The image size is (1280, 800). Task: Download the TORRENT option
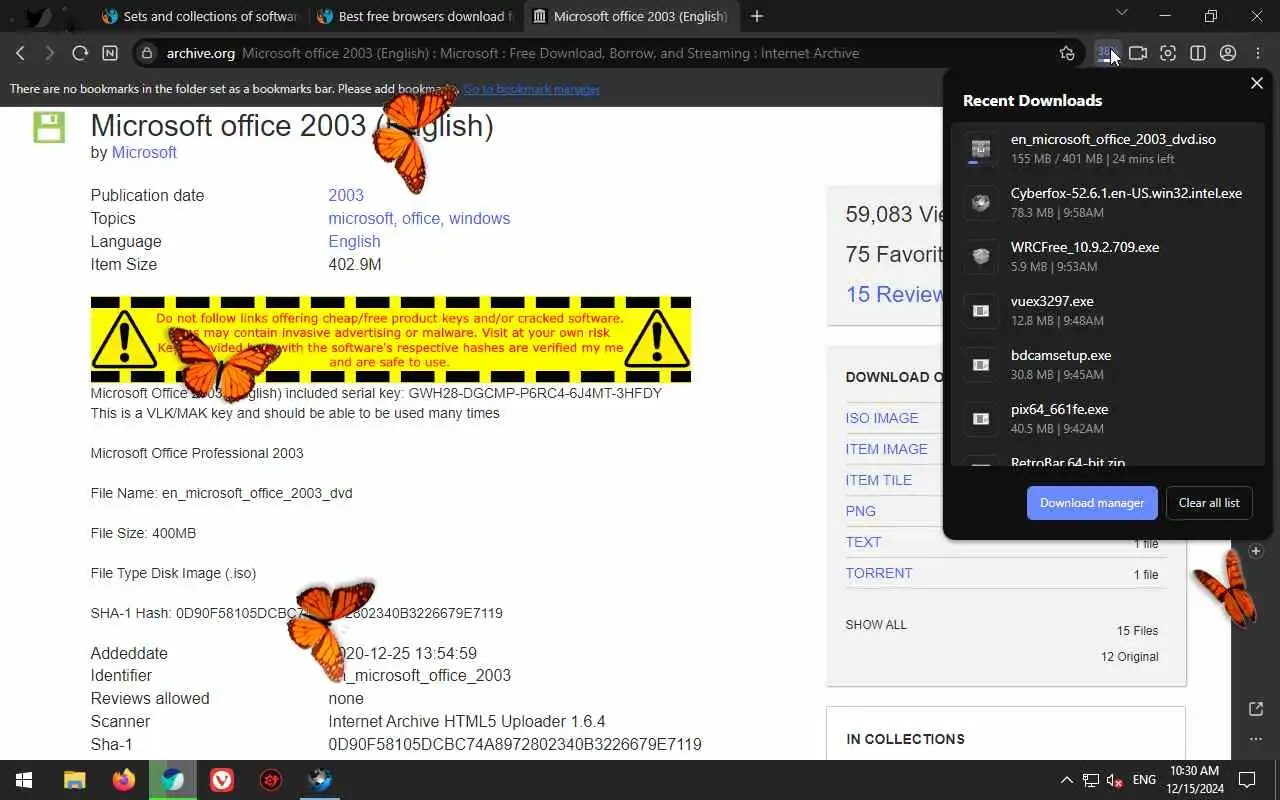(x=879, y=573)
